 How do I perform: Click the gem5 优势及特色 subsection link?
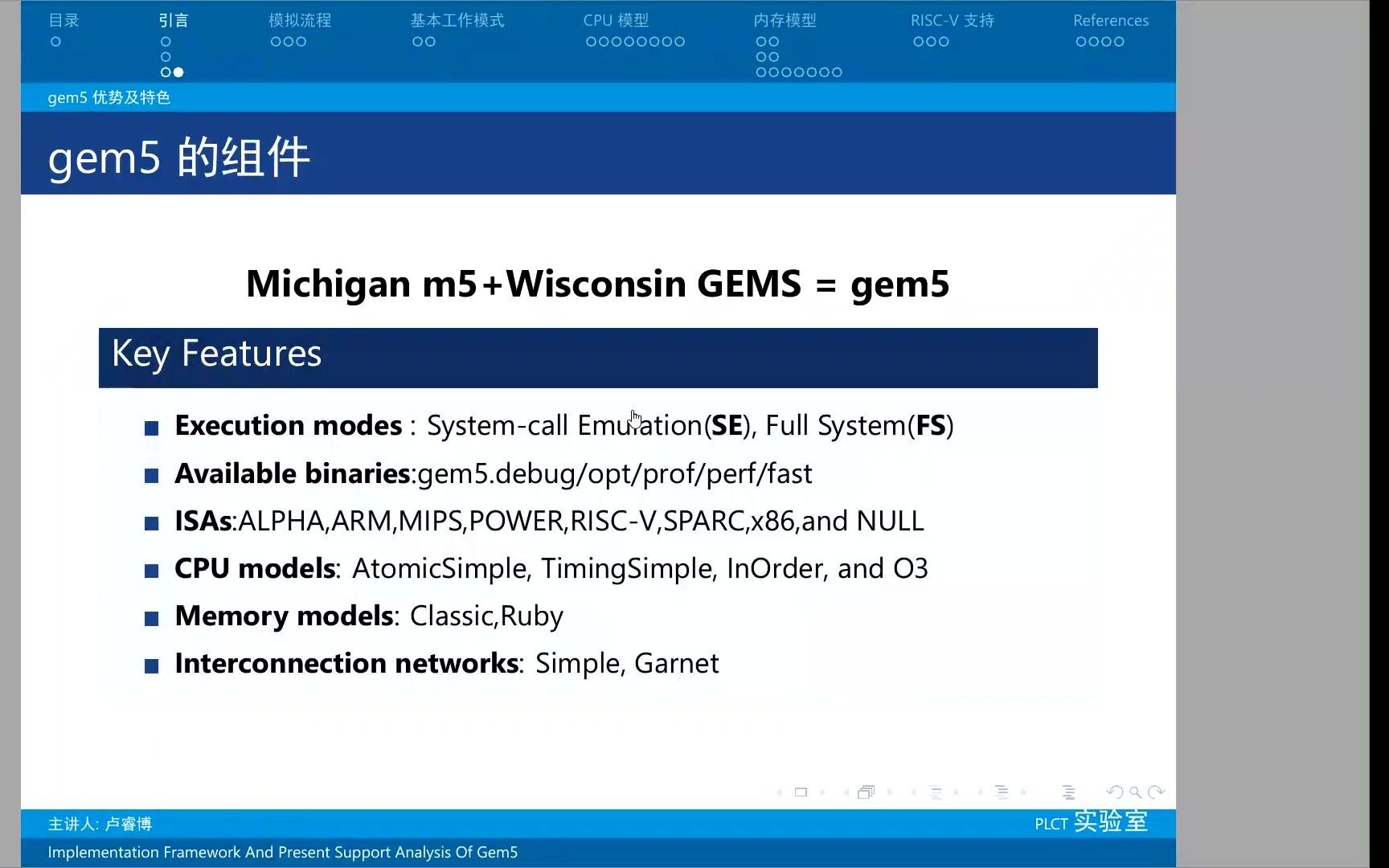pos(109,97)
